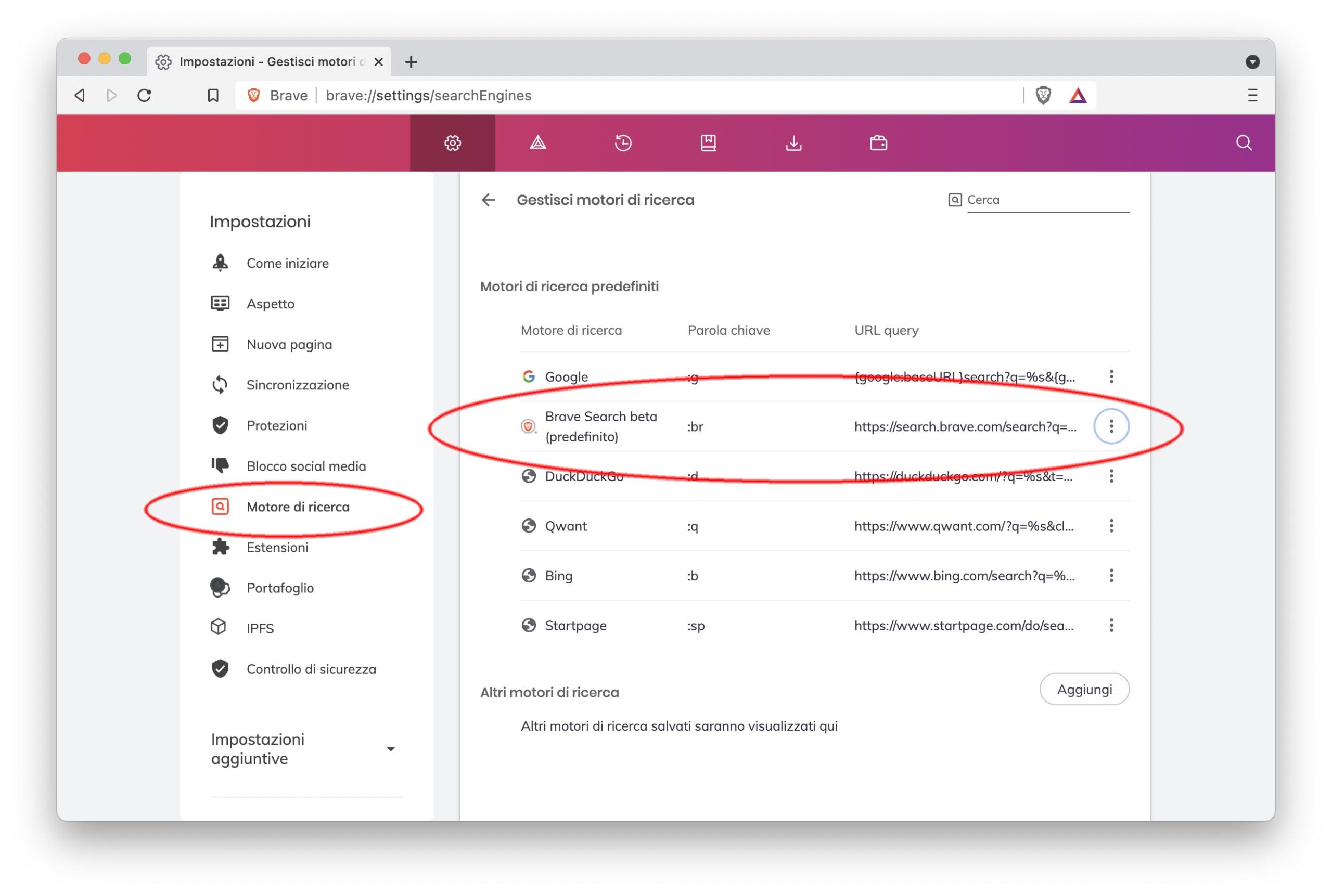Select Estensioni in the settings sidebar
The width and height of the screenshot is (1332, 896).
(x=277, y=548)
